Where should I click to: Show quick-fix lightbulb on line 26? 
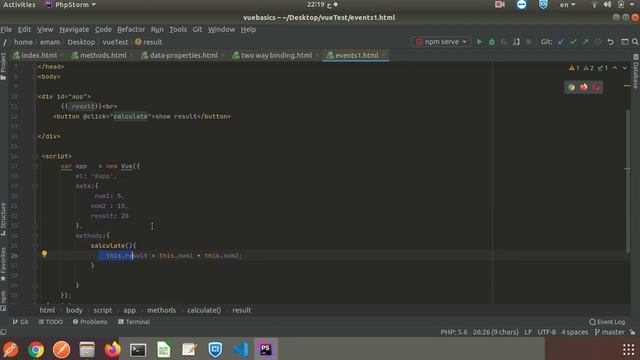click(x=44, y=254)
